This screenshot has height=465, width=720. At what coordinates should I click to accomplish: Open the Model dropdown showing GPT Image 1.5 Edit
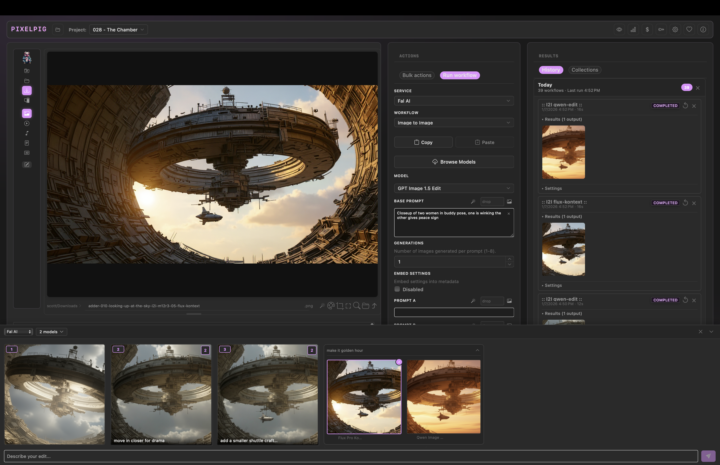454,188
